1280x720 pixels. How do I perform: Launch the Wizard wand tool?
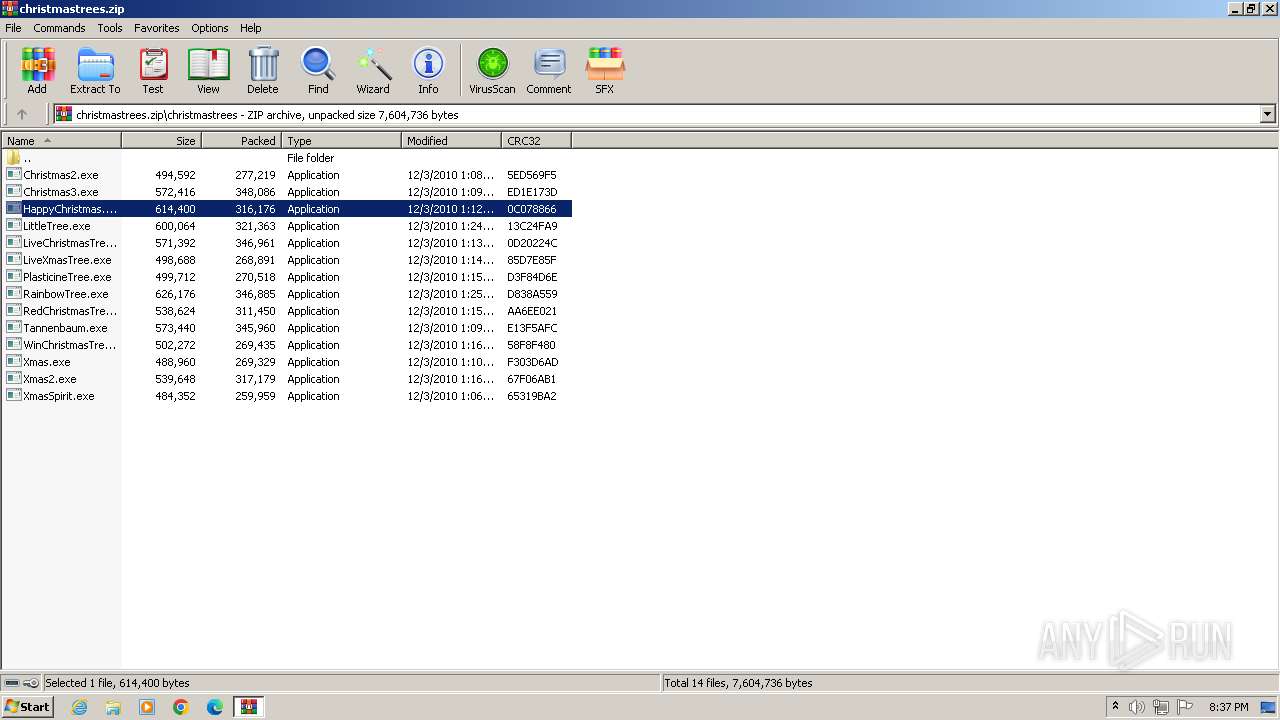coord(373,71)
